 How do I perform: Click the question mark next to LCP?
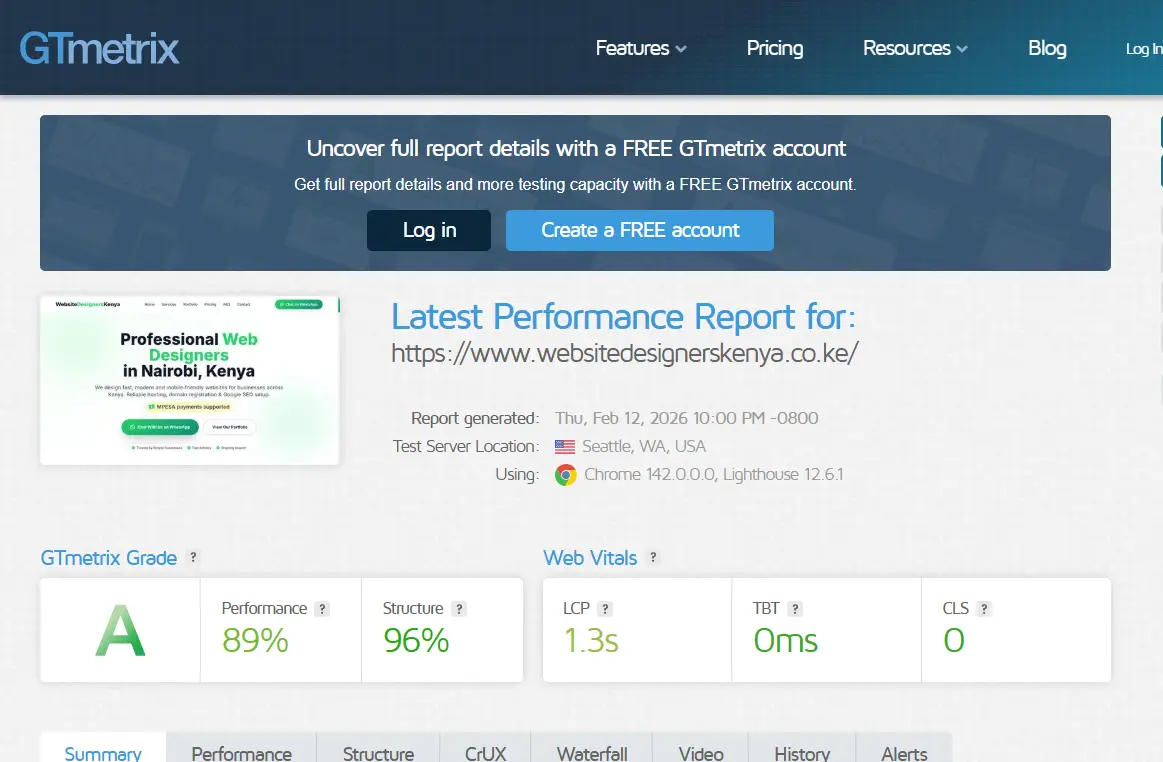[605, 609]
